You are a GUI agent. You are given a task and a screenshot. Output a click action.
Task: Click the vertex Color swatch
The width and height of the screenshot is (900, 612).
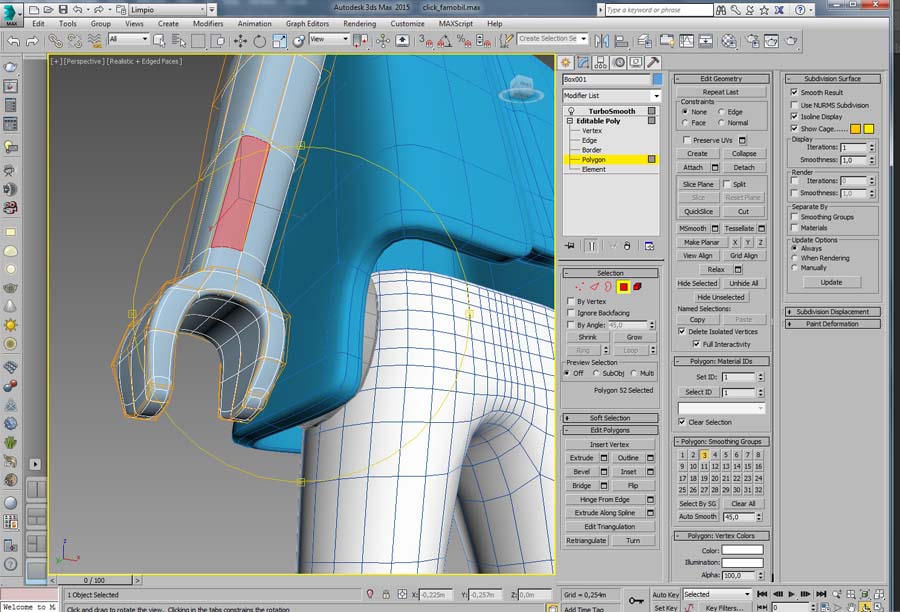[742, 550]
